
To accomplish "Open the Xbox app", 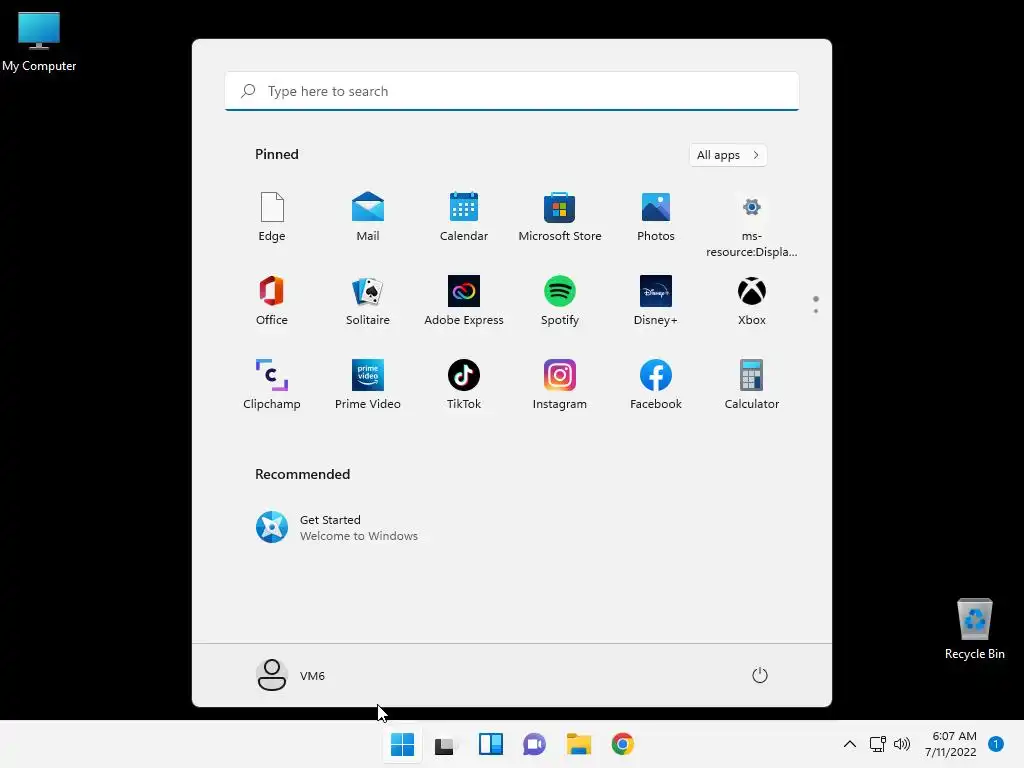I will click(752, 301).
